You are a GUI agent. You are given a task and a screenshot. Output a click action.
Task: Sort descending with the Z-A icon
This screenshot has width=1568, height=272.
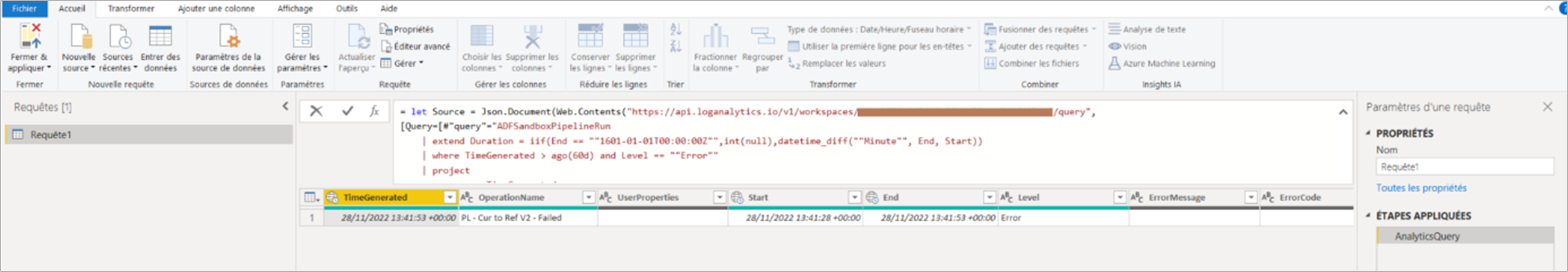676,46
